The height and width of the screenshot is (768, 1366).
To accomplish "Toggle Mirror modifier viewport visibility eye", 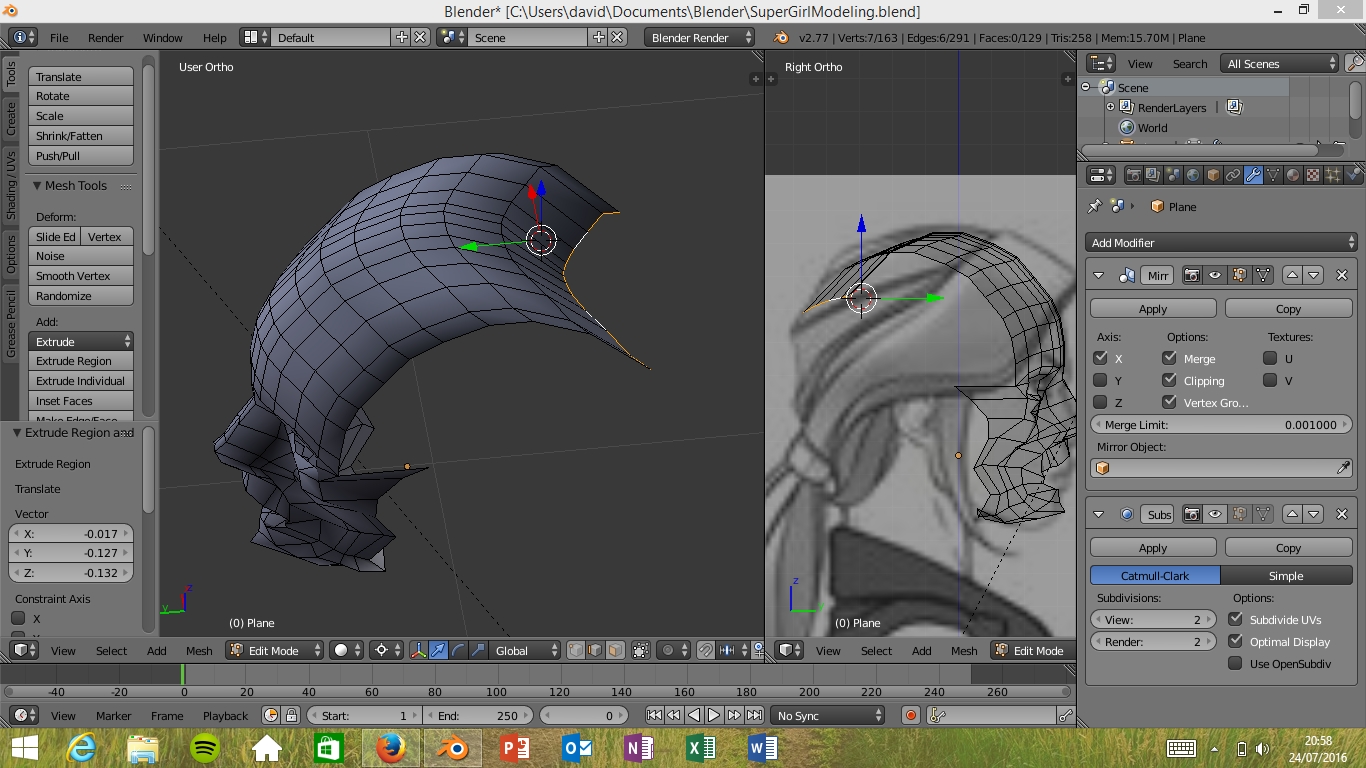I will pos(1215,275).
